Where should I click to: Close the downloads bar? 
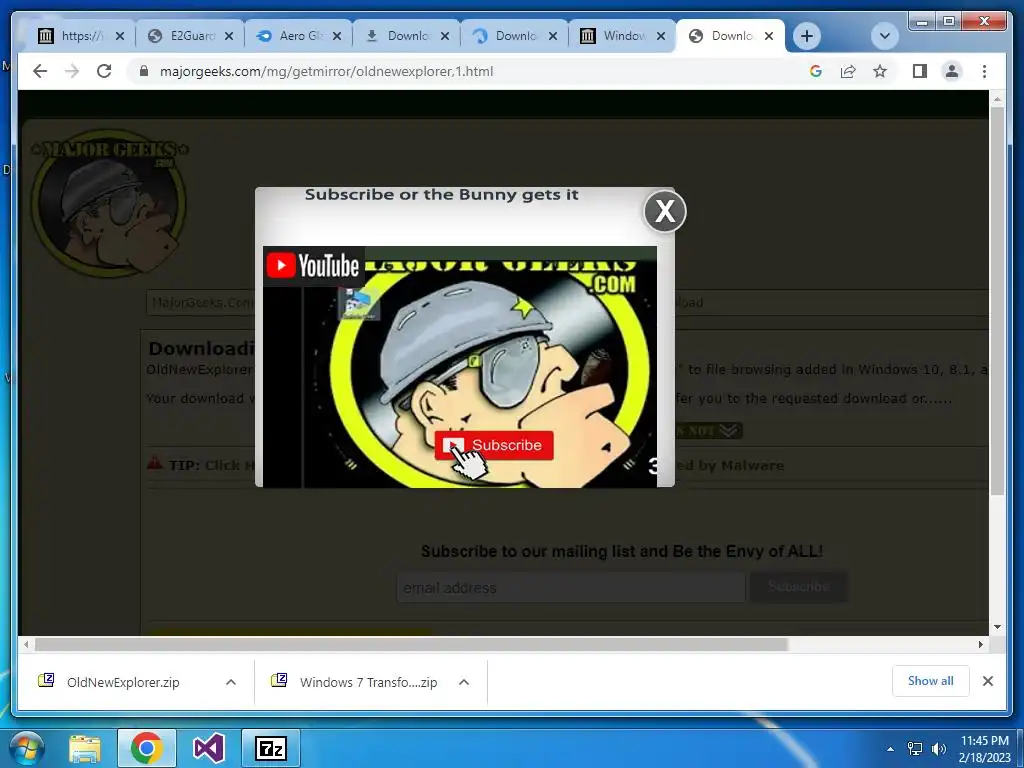tap(988, 681)
